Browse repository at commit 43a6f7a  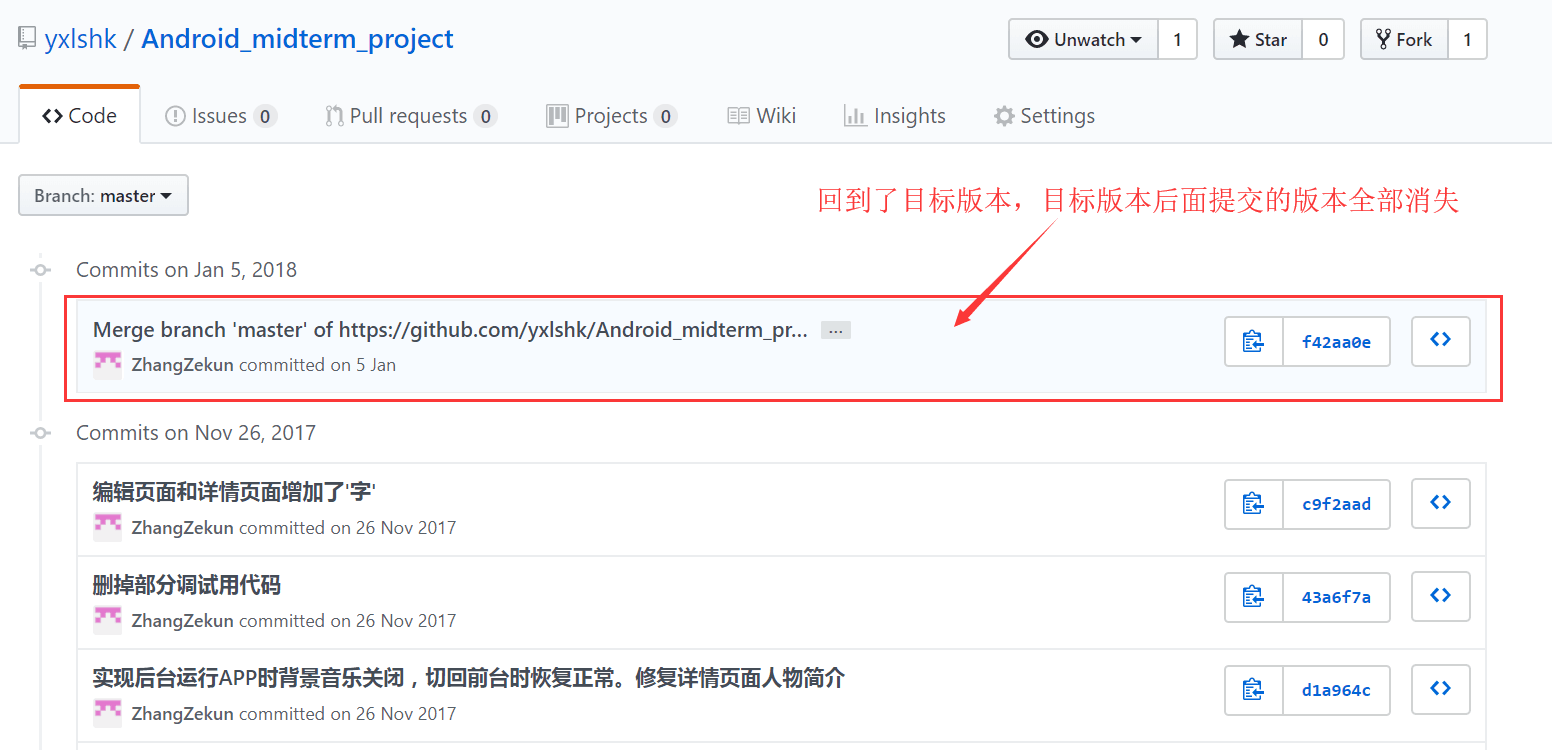tap(1440, 596)
